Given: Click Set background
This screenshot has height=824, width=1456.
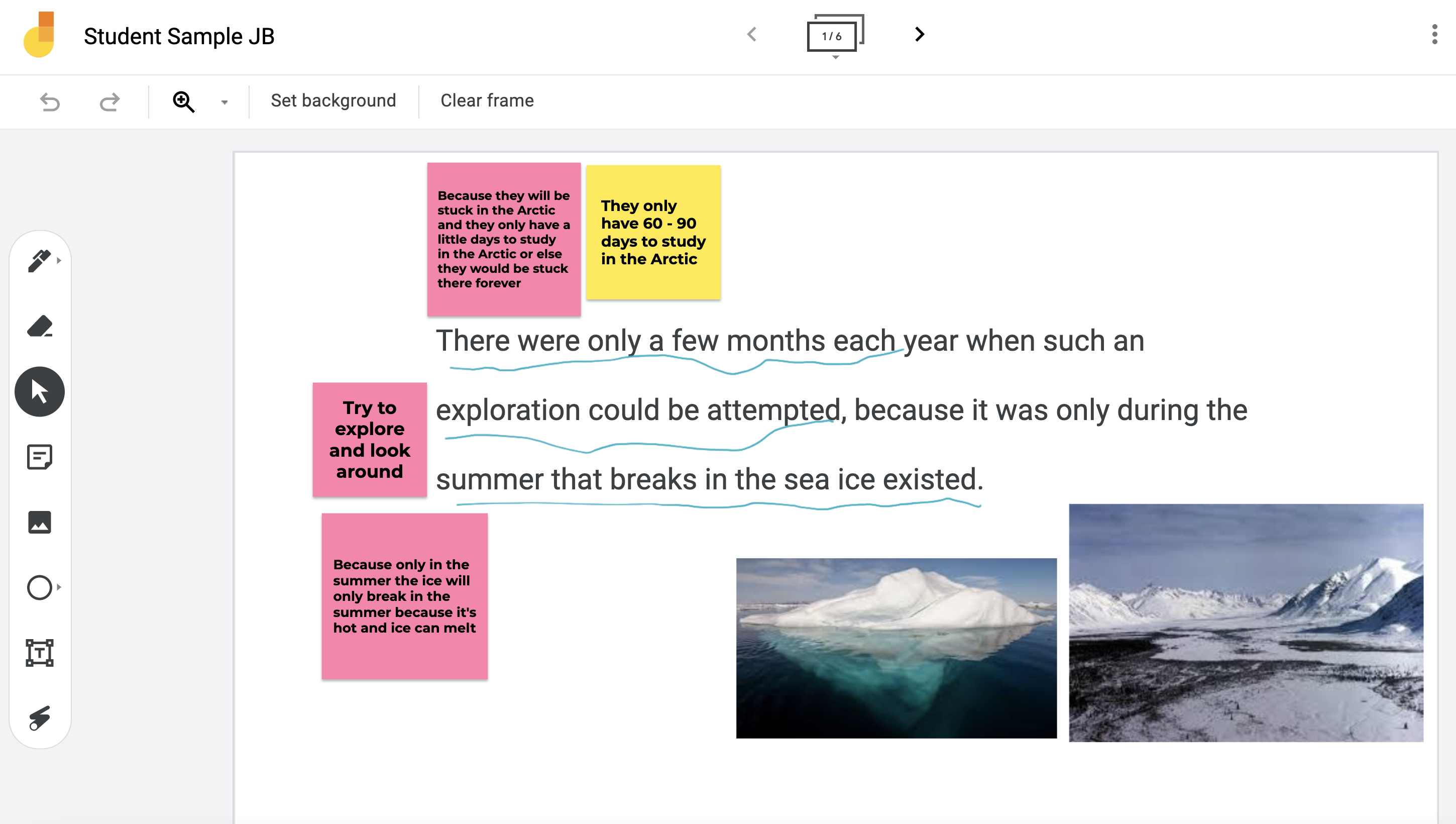Looking at the screenshot, I should [333, 100].
